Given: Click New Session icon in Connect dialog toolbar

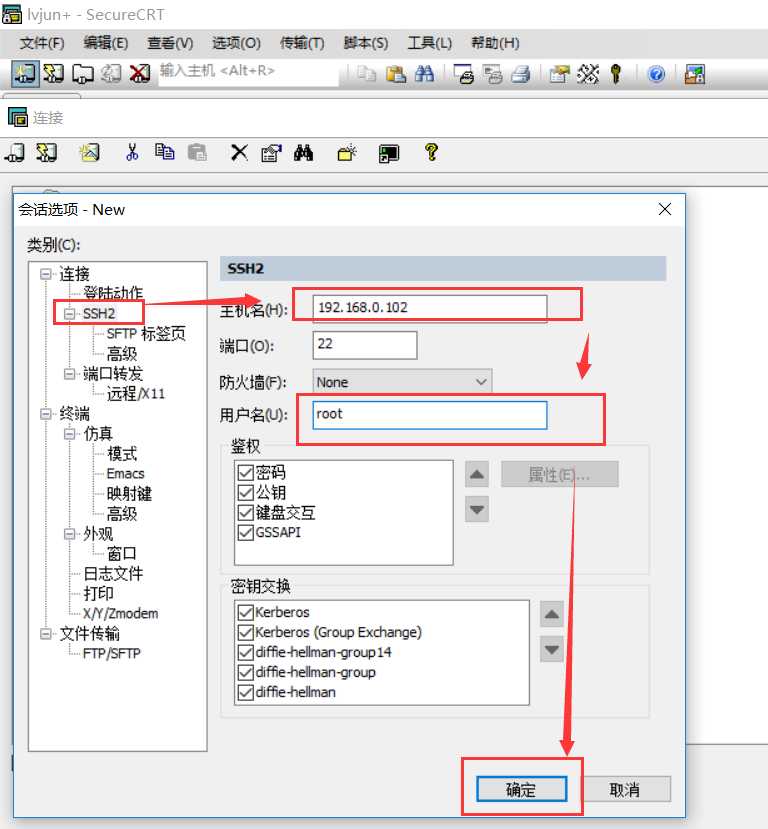Looking at the screenshot, I should (x=89, y=153).
